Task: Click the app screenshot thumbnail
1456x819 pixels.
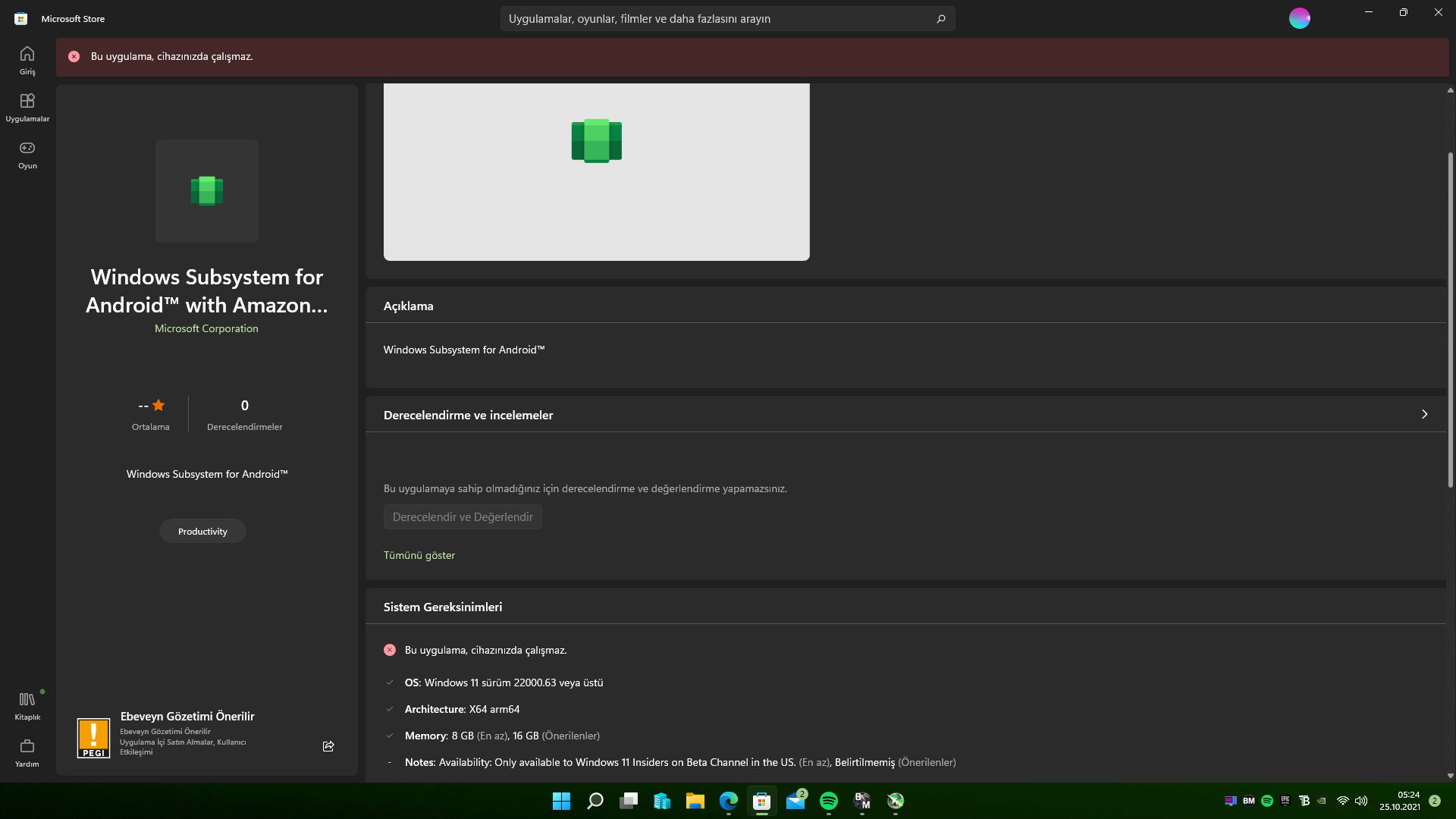Action: coord(596,171)
